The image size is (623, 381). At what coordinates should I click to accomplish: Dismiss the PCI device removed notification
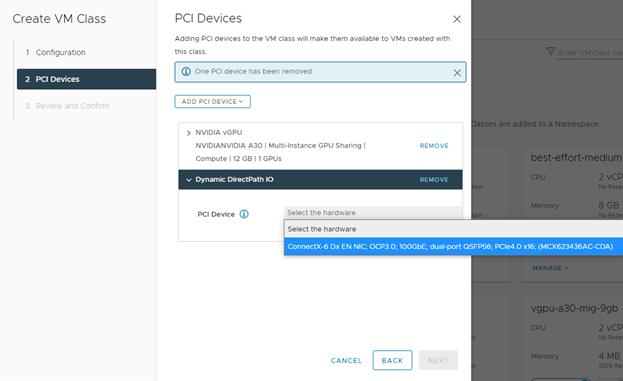pyautogui.click(x=457, y=73)
